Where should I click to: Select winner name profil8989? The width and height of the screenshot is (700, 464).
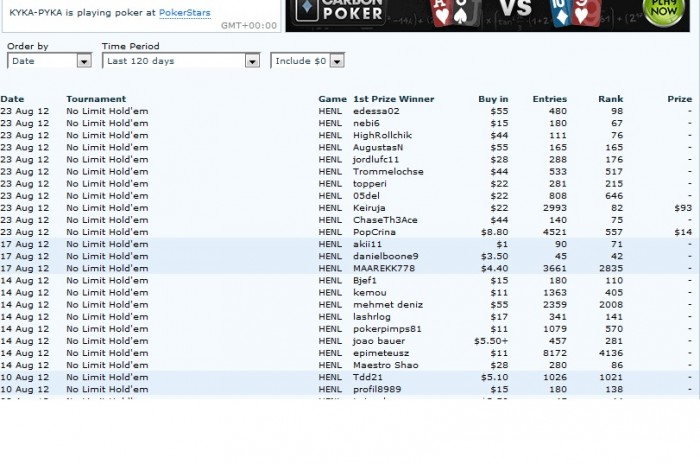tap(377, 389)
